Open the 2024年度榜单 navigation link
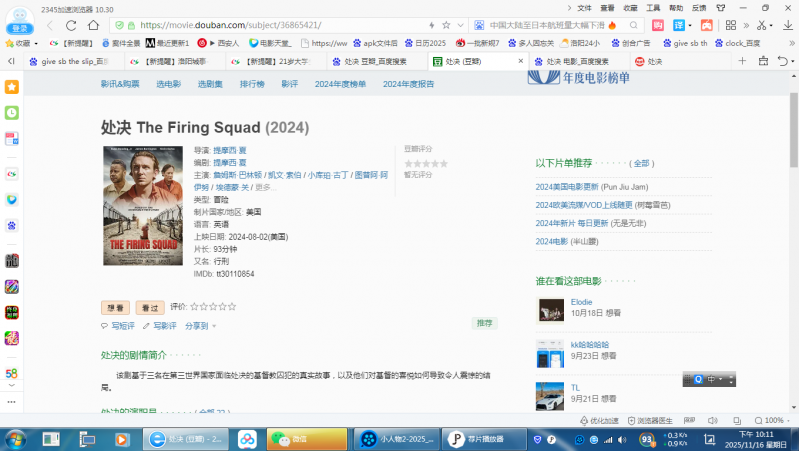This screenshot has width=799, height=451. coord(340,84)
